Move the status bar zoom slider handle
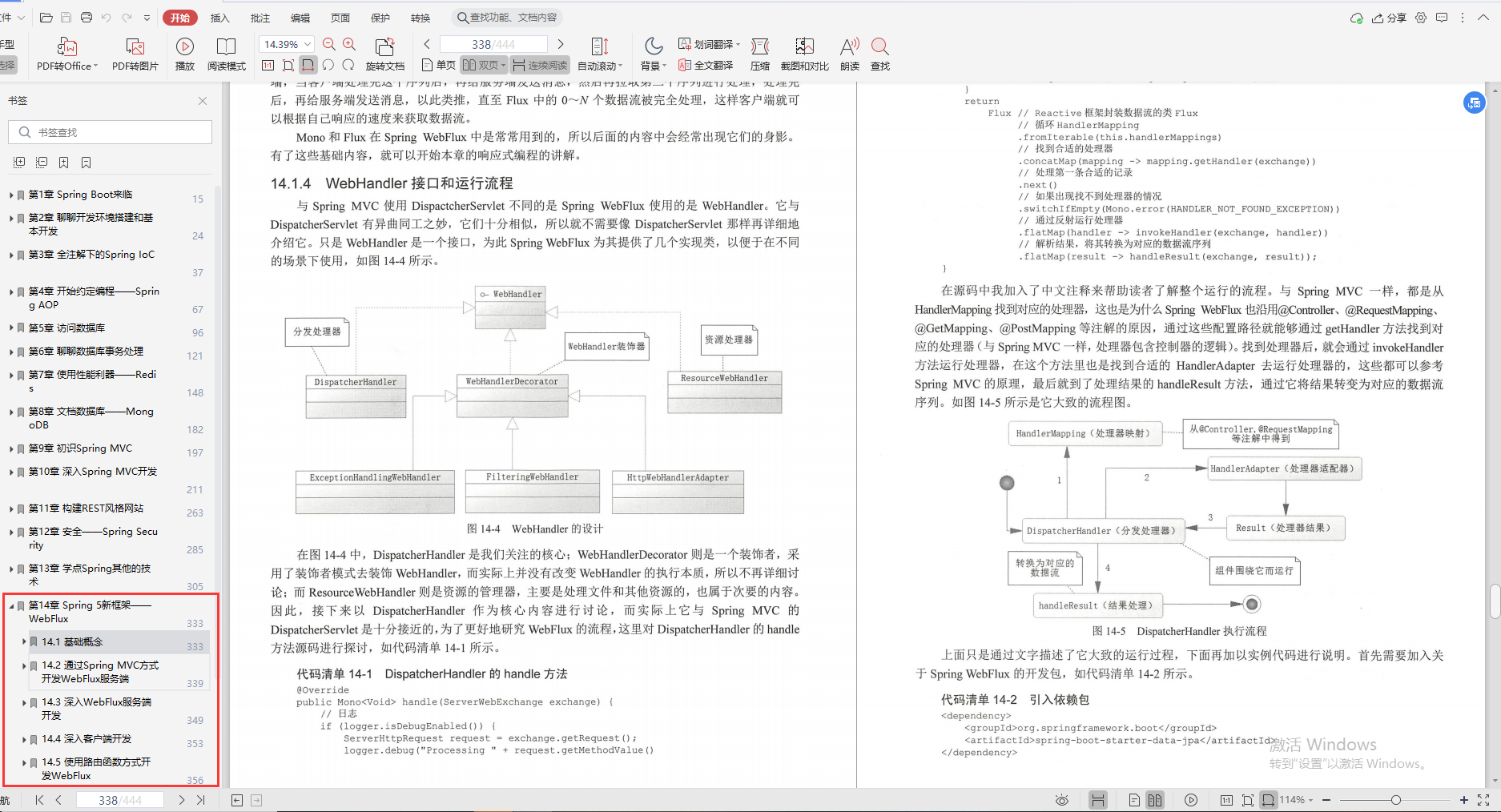 click(1396, 800)
